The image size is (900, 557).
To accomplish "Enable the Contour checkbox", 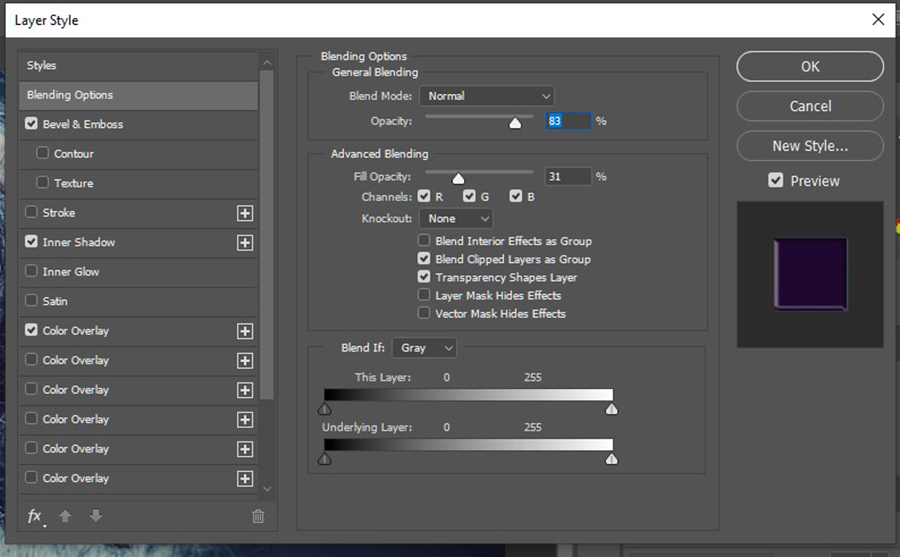I will (x=43, y=154).
